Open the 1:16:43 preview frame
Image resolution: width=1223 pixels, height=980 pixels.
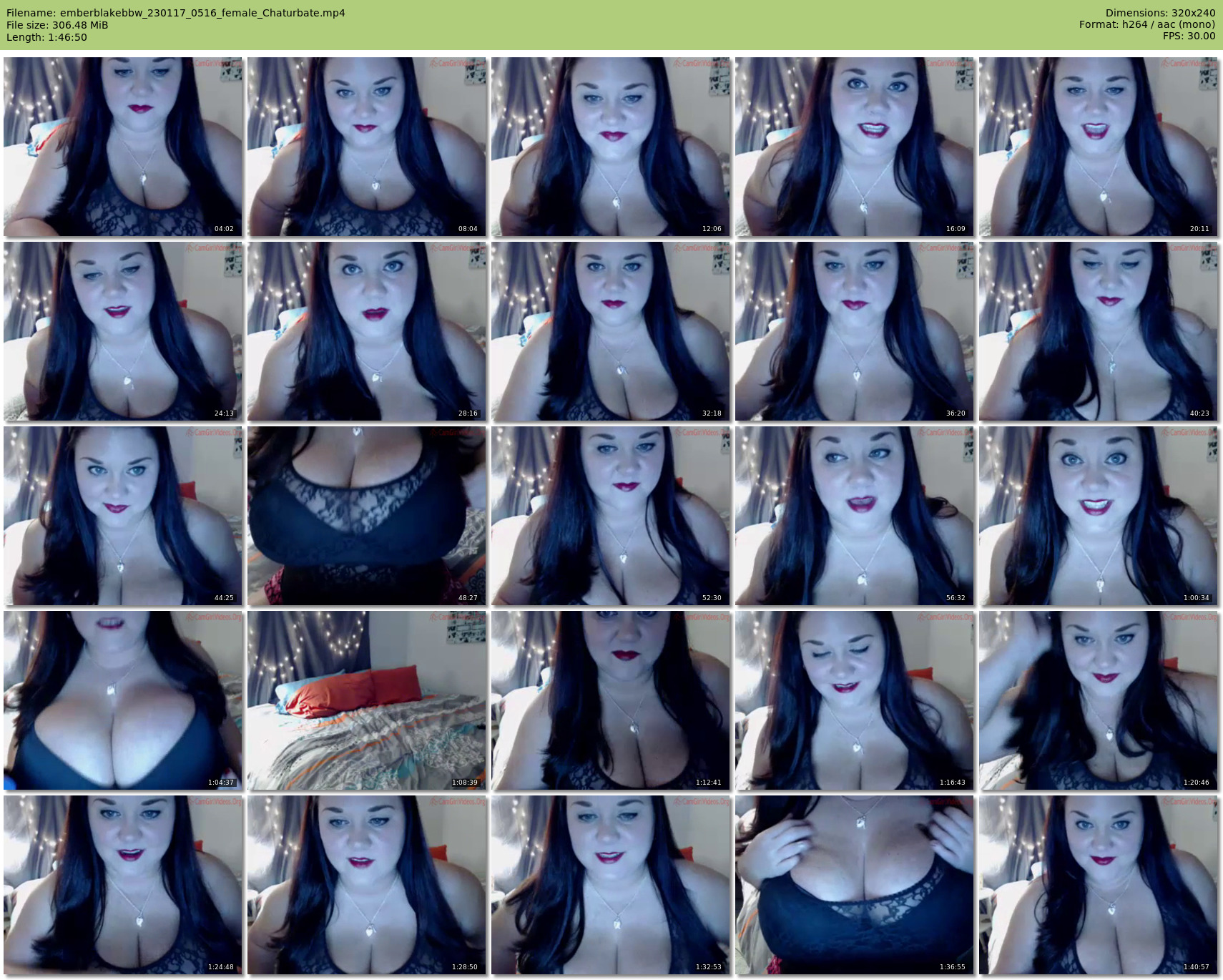point(855,700)
